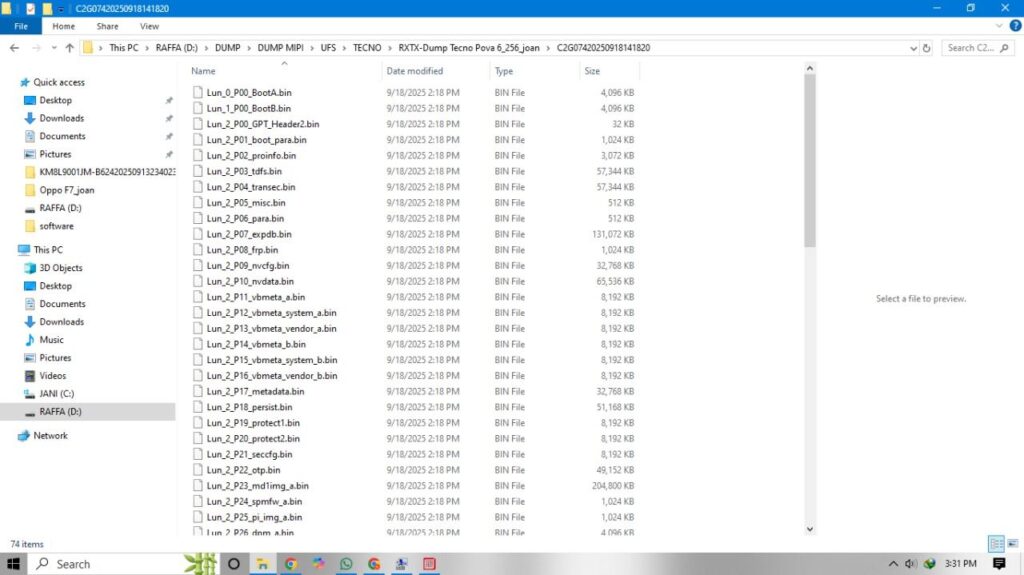
Task: Expand the ribbon with the chevron arrow
Action: (x=999, y=26)
